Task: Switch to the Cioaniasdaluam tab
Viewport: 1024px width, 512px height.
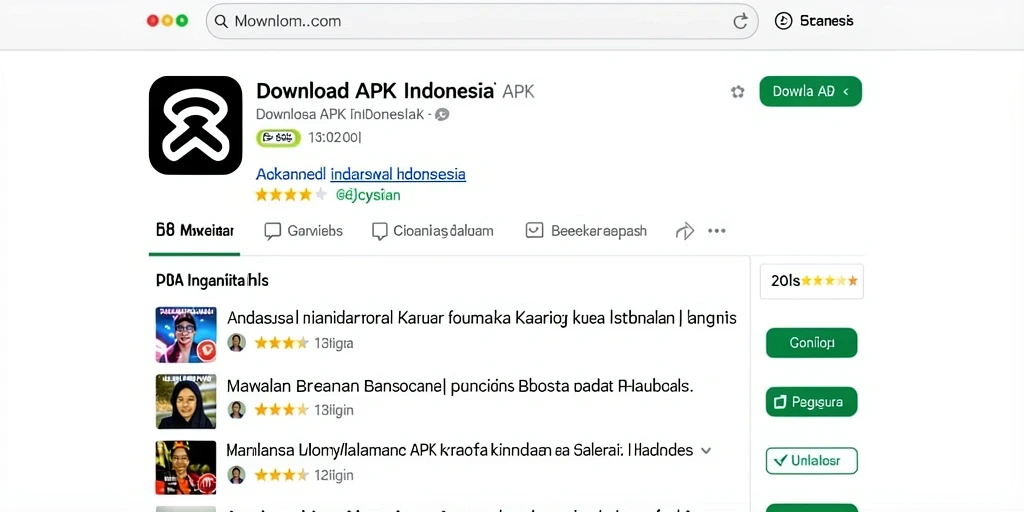Action: 432,231
